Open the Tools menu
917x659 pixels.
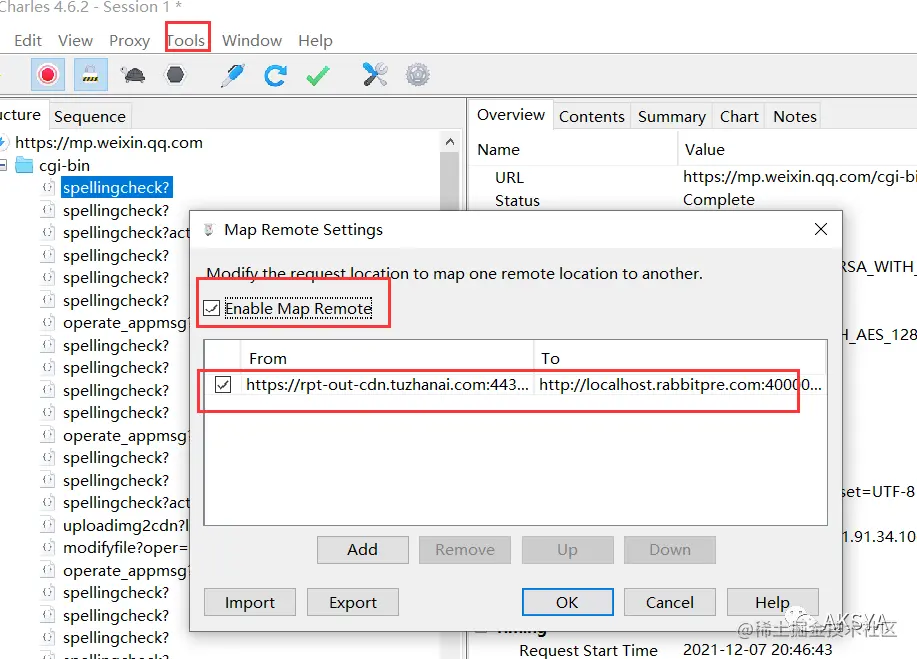tap(186, 40)
